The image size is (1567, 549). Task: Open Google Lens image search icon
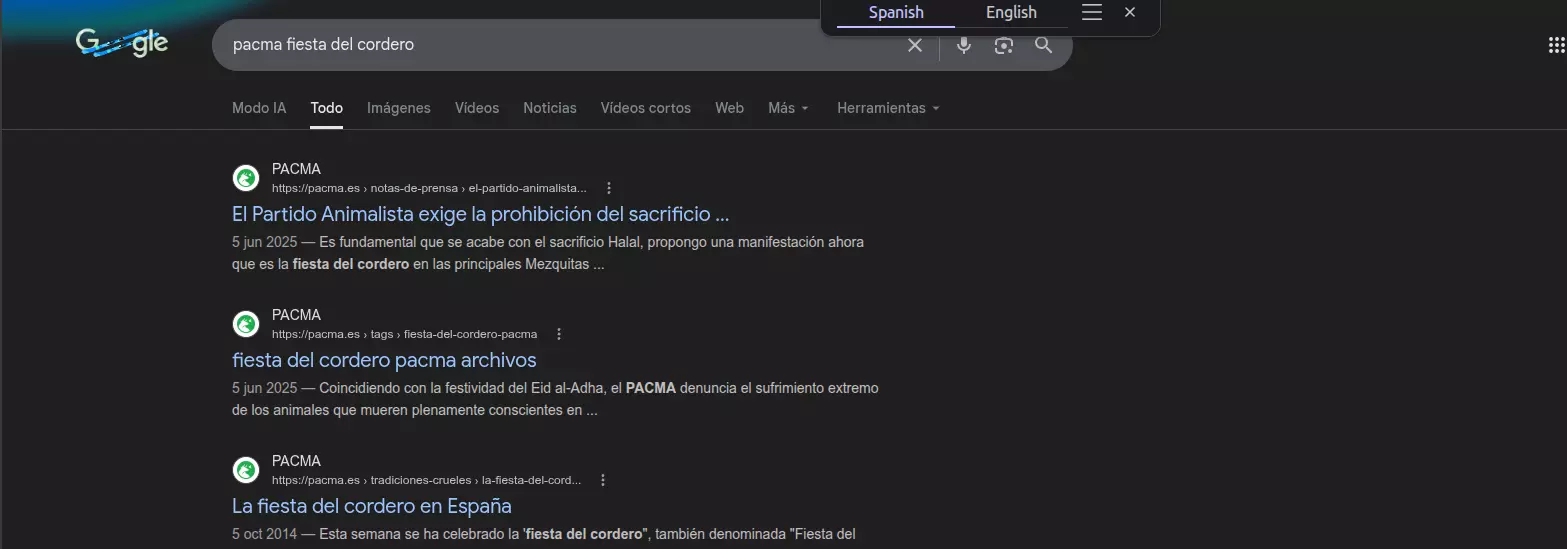(1004, 45)
